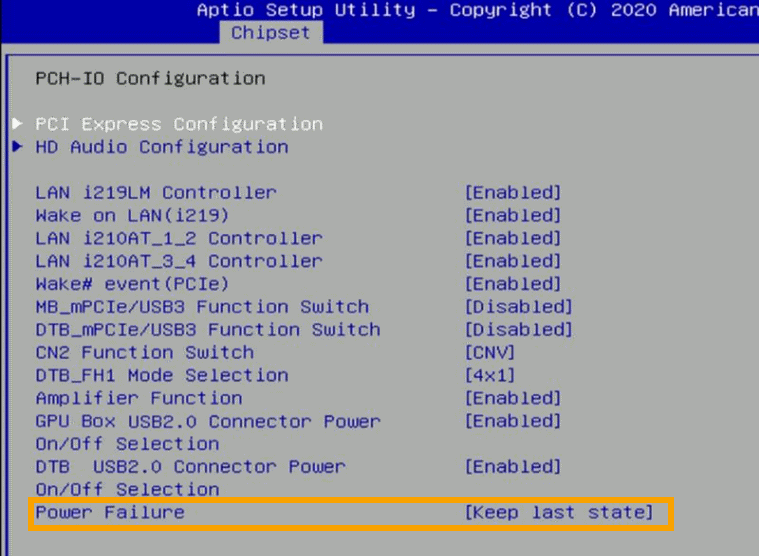Screen dimensions: 759x556
Task: Select the Chipset tab
Action: click(x=271, y=33)
